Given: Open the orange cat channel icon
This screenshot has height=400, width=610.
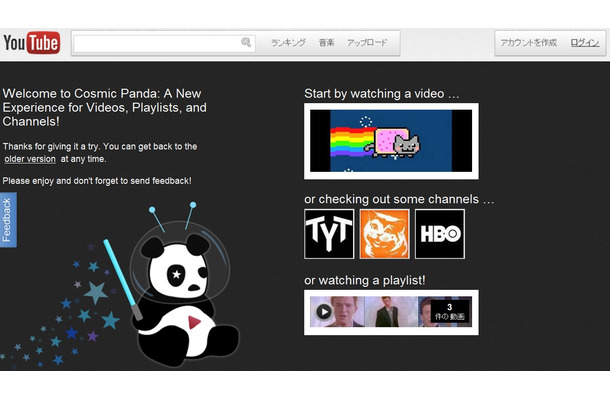Looking at the screenshot, I should (x=384, y=234).
